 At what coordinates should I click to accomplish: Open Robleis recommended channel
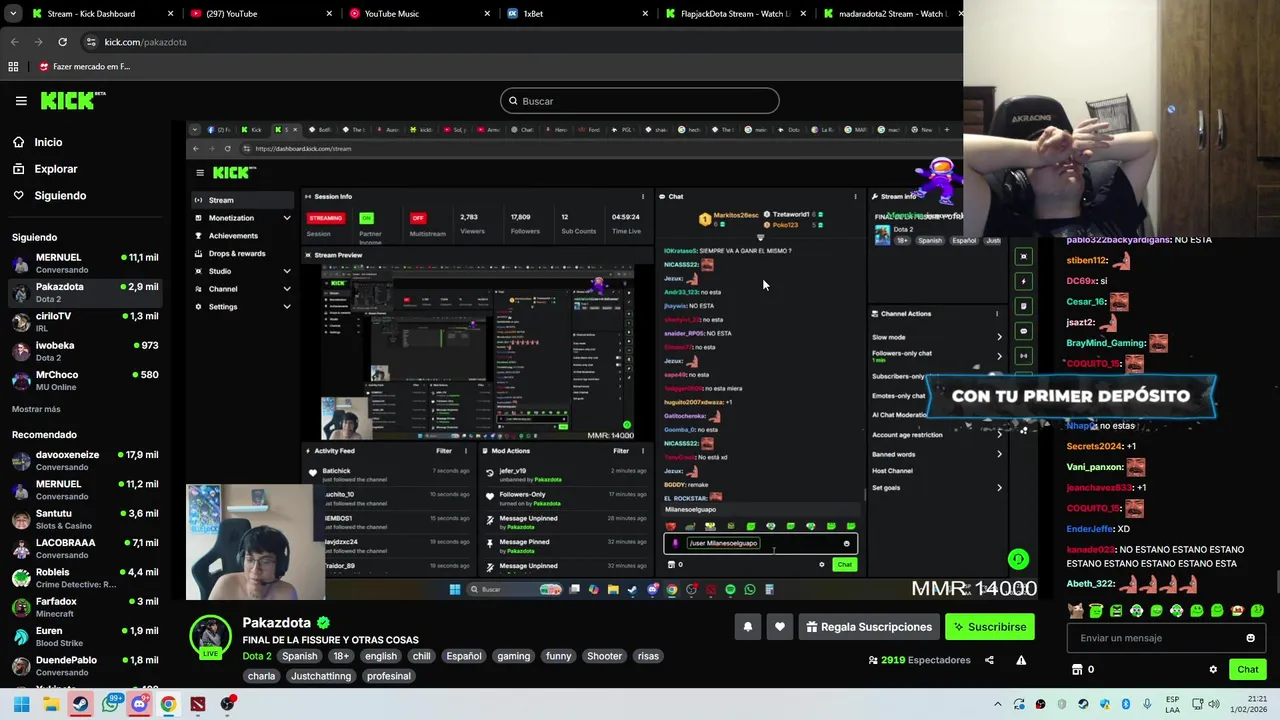[85, 578]
